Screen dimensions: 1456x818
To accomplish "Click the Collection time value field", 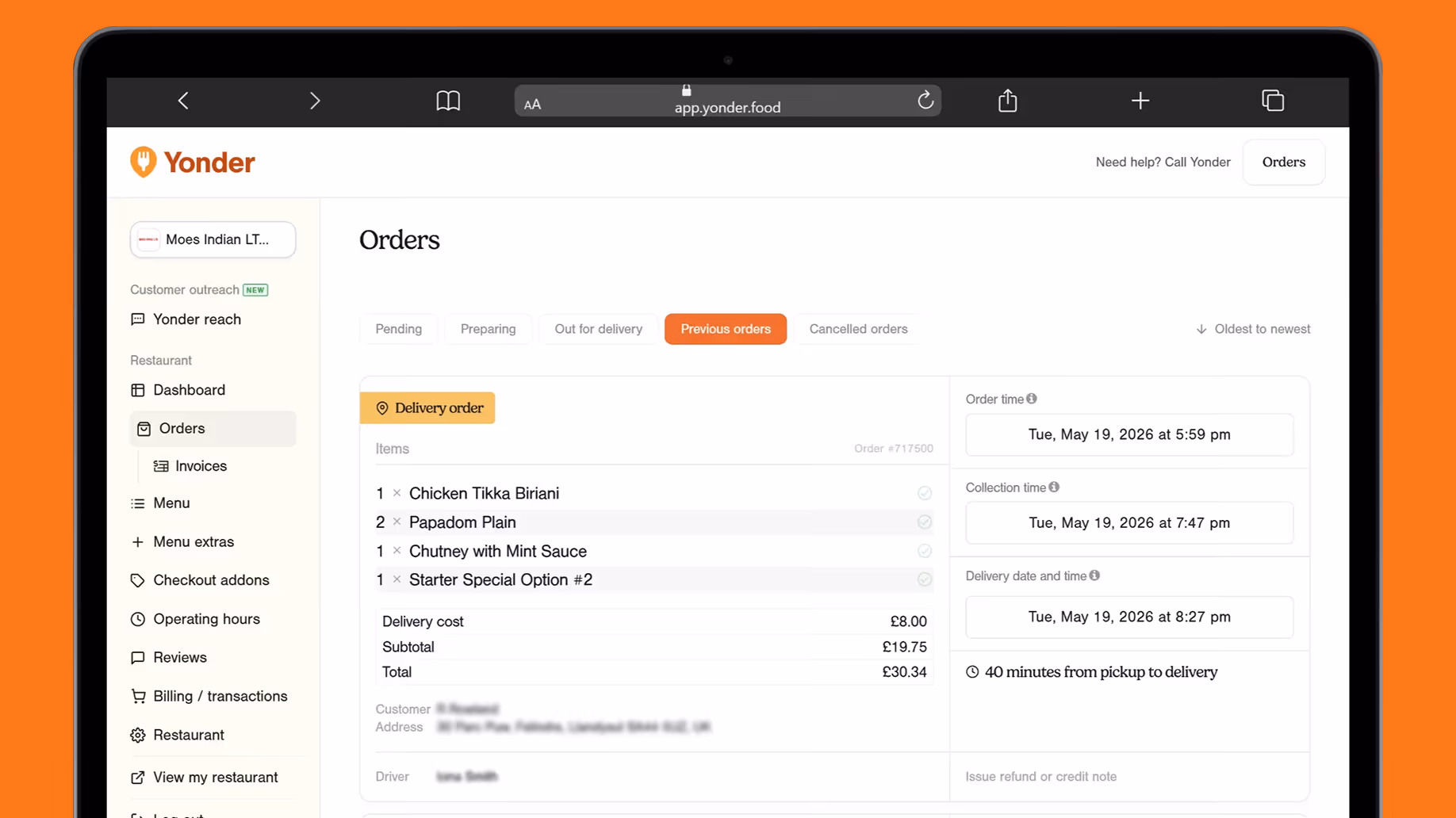I will (x=1129, y=523).
